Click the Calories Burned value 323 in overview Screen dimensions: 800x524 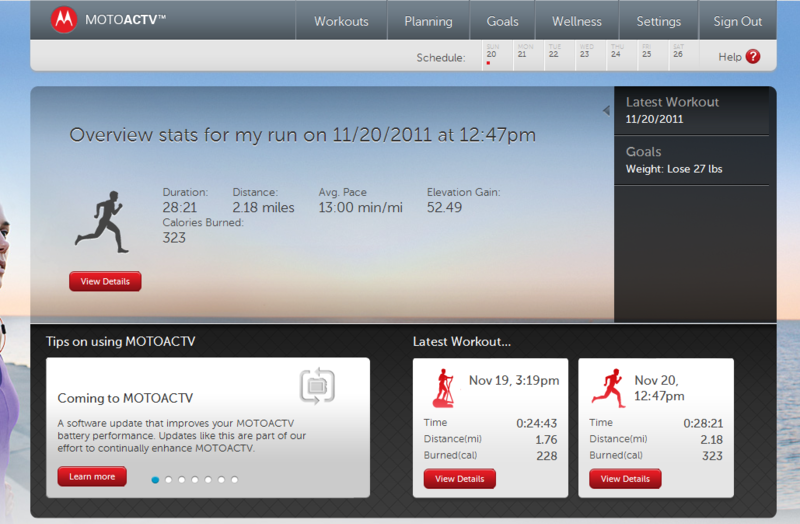[174, 238]
